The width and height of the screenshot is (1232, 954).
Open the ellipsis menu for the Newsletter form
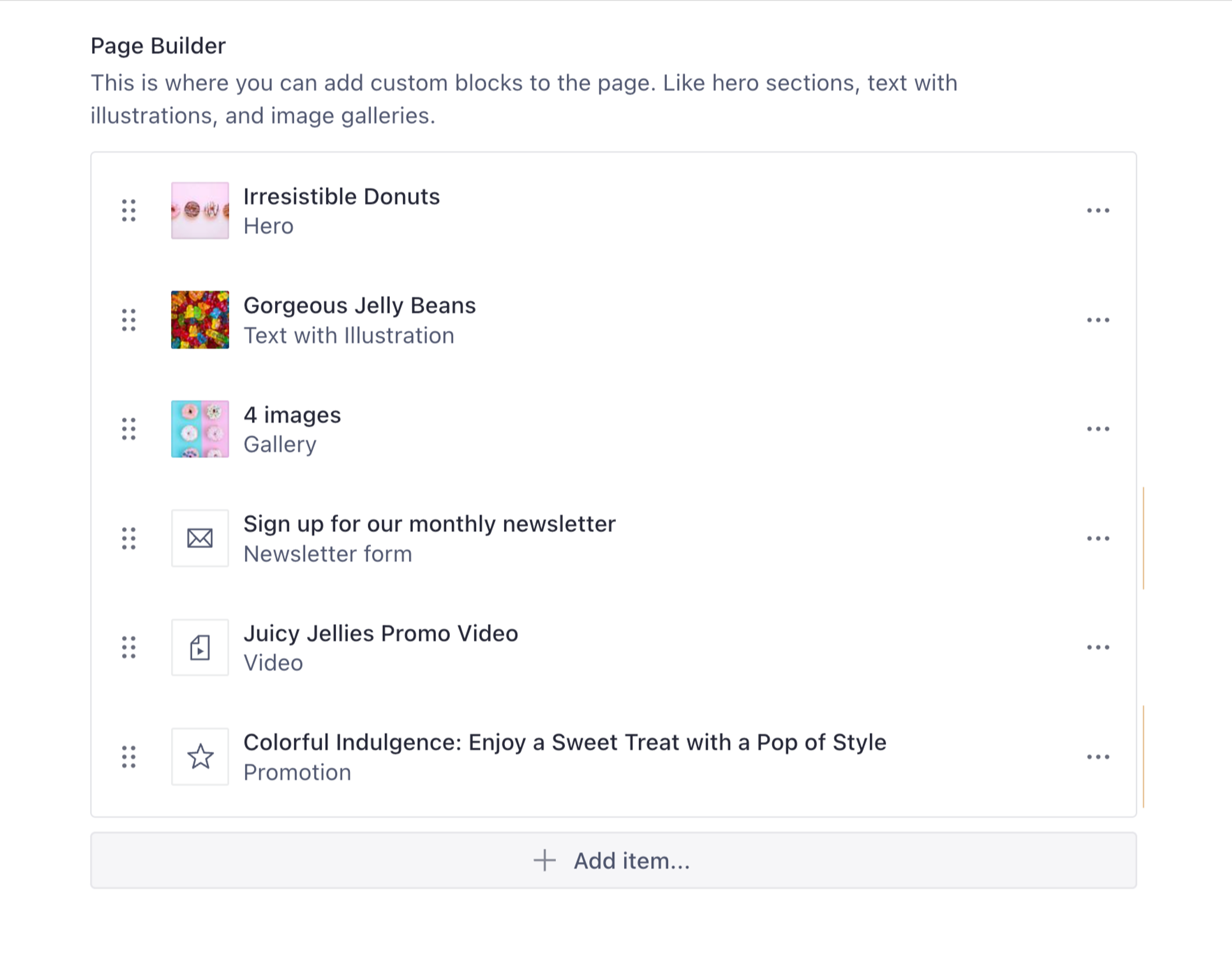click(x=1098, y=538)
